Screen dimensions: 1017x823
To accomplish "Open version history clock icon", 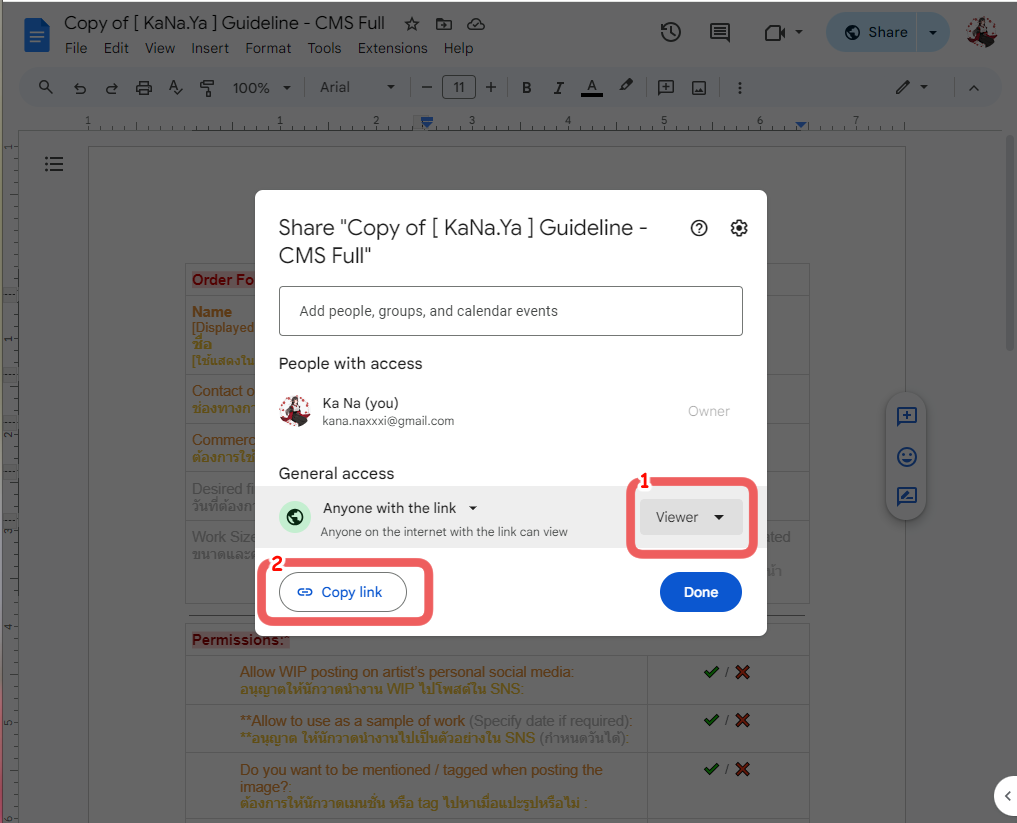I will pos(670,32).
